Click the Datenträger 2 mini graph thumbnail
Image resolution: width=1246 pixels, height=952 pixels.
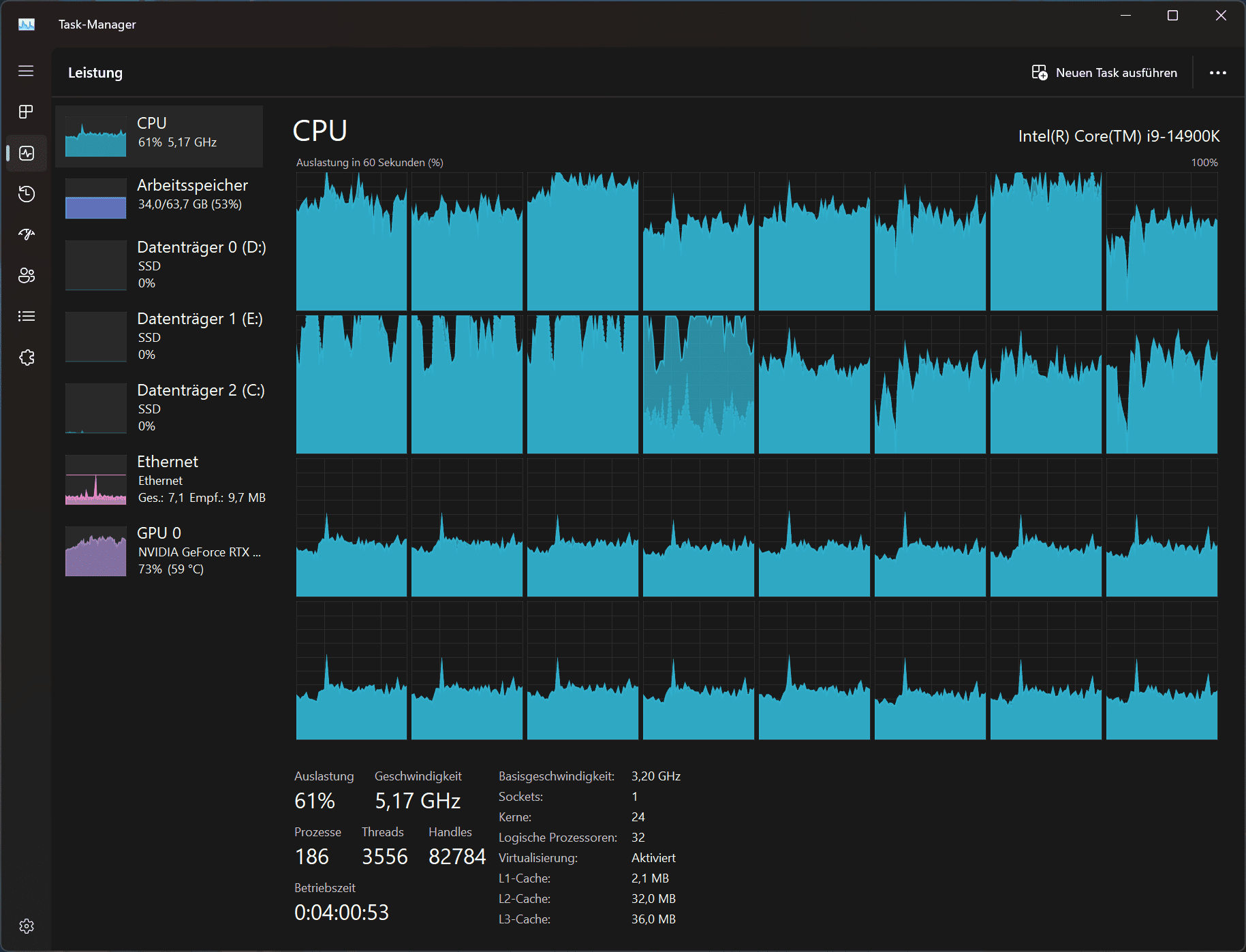pos(95,409)
